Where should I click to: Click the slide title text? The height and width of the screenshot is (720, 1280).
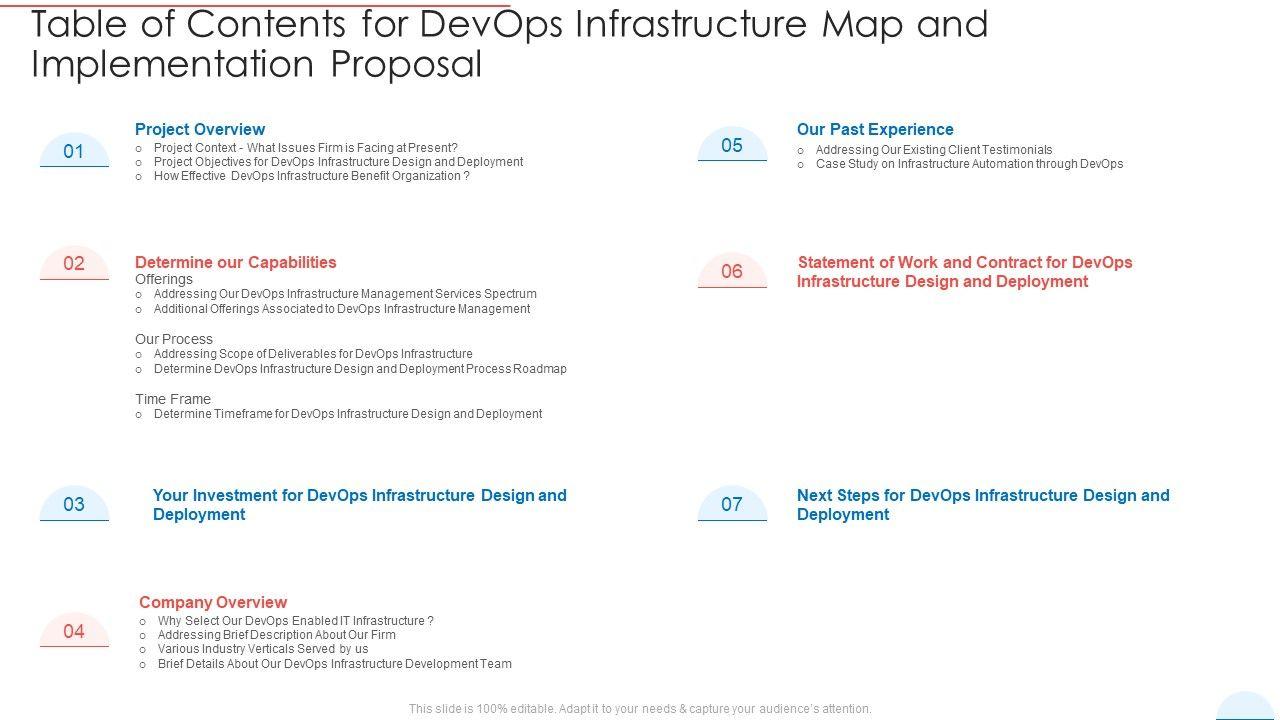510,43
